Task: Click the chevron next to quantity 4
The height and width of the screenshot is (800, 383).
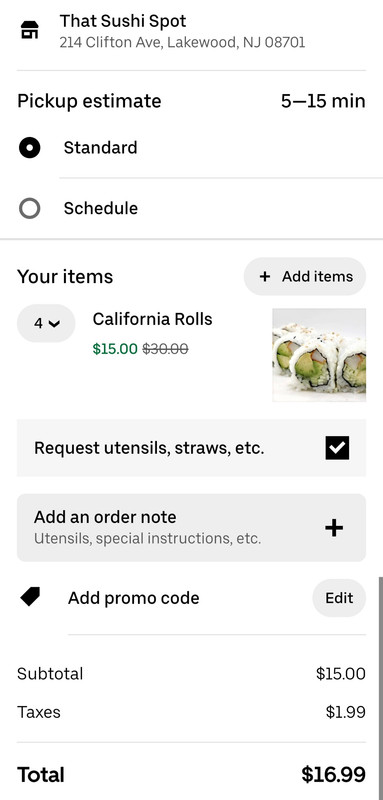Action: [x=54, y=324]
